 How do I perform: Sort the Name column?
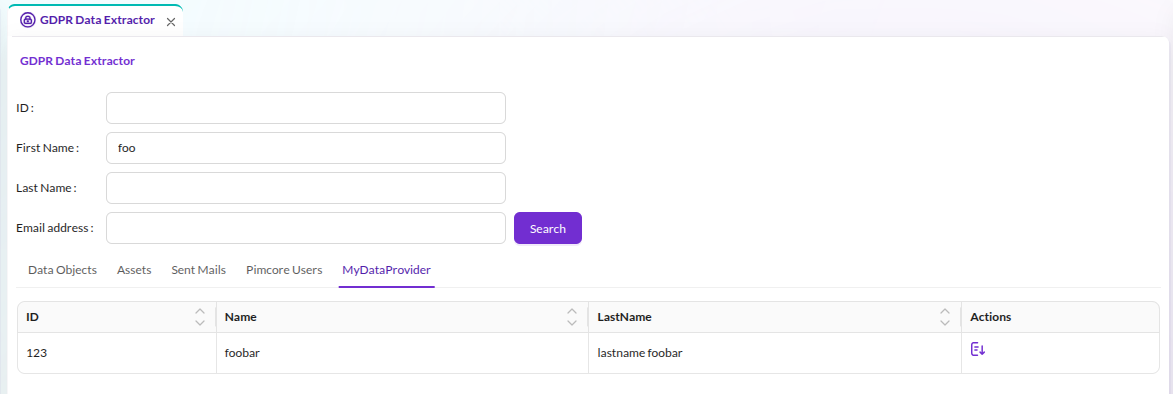pyautogui.click(x=572, y=317)
